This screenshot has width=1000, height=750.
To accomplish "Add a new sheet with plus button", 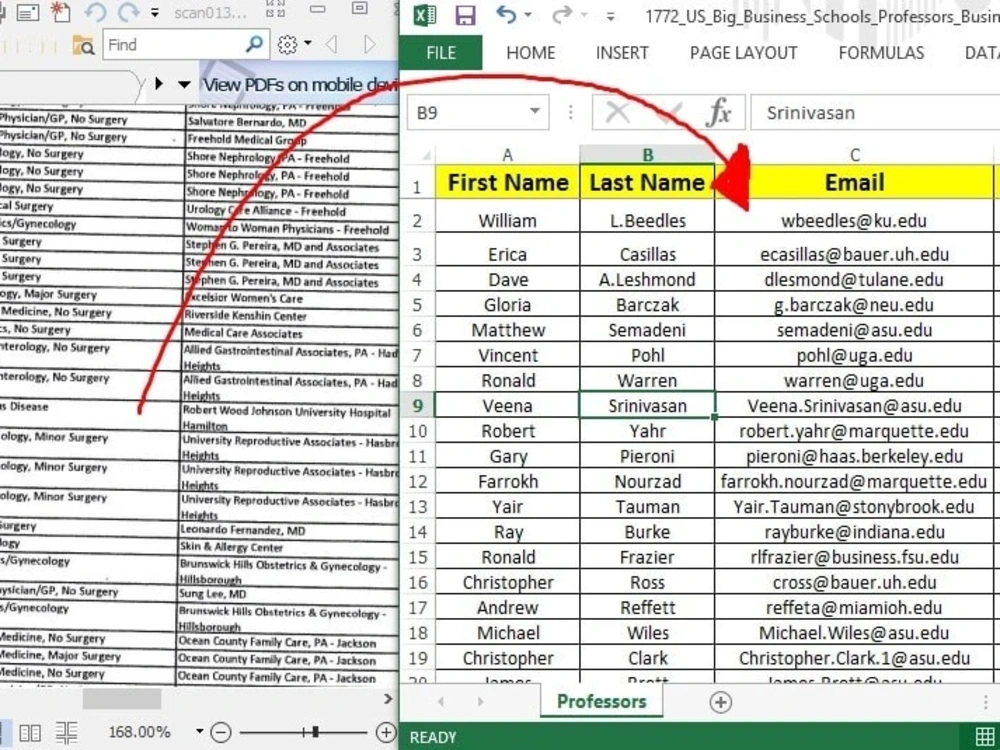I will pos(721,702).
